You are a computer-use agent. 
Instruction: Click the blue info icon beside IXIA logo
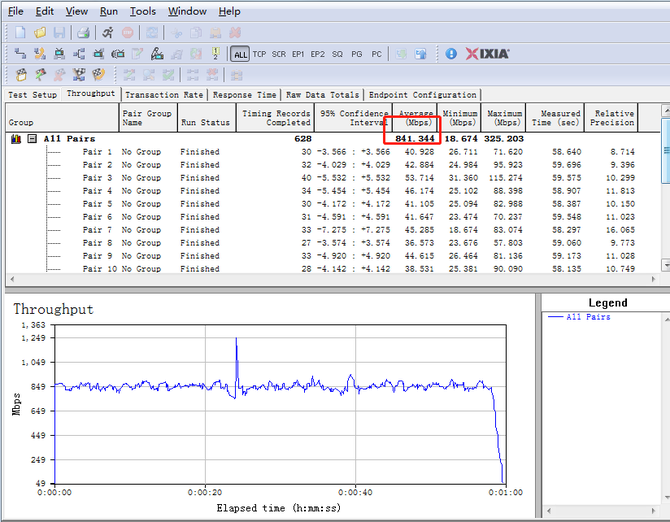451,53
